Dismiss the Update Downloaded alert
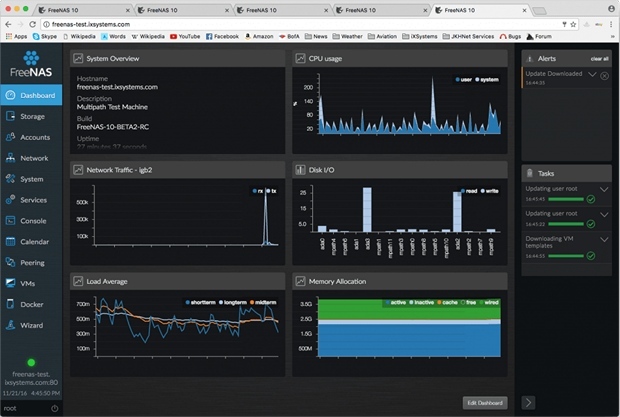 605,75
